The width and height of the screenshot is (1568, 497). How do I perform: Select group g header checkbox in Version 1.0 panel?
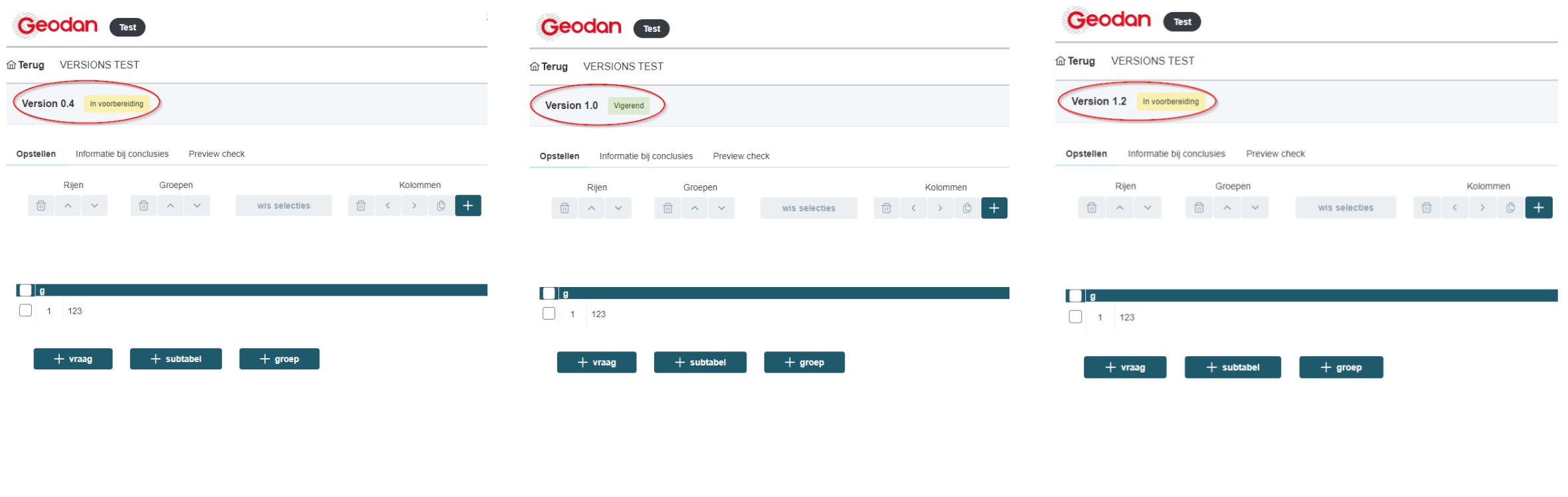[x=549, y=294]
